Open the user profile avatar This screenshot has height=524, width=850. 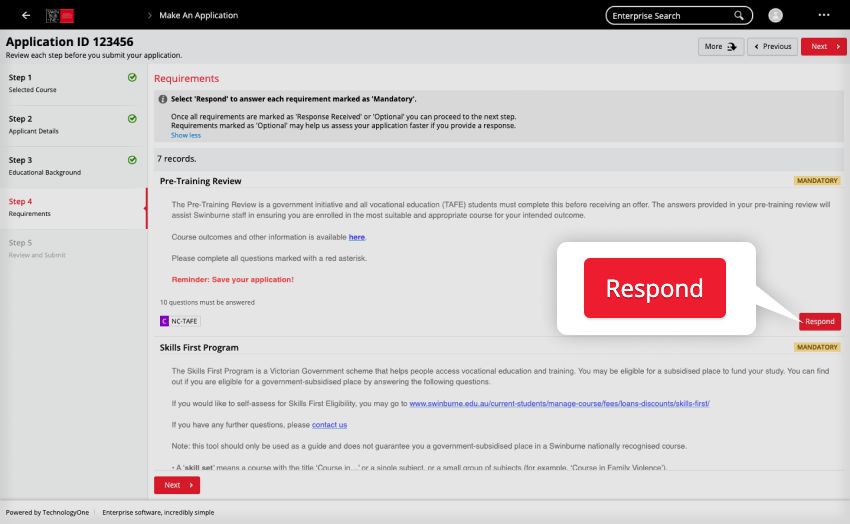[776, 15]
